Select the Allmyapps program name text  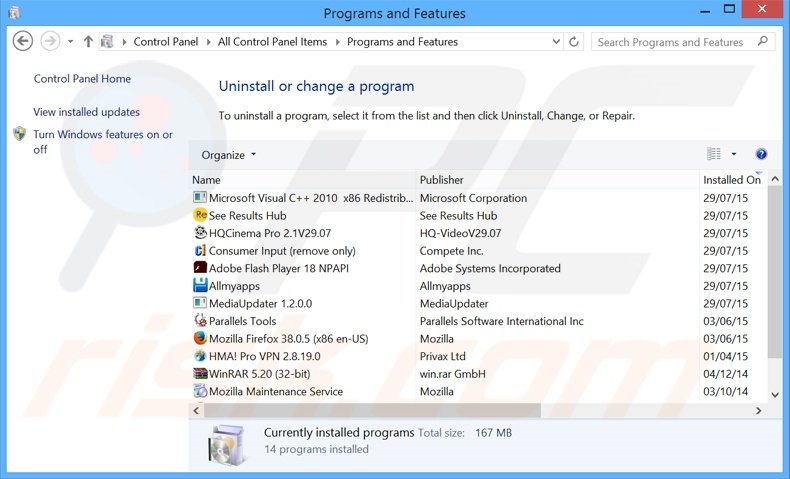tap(234, 286)
